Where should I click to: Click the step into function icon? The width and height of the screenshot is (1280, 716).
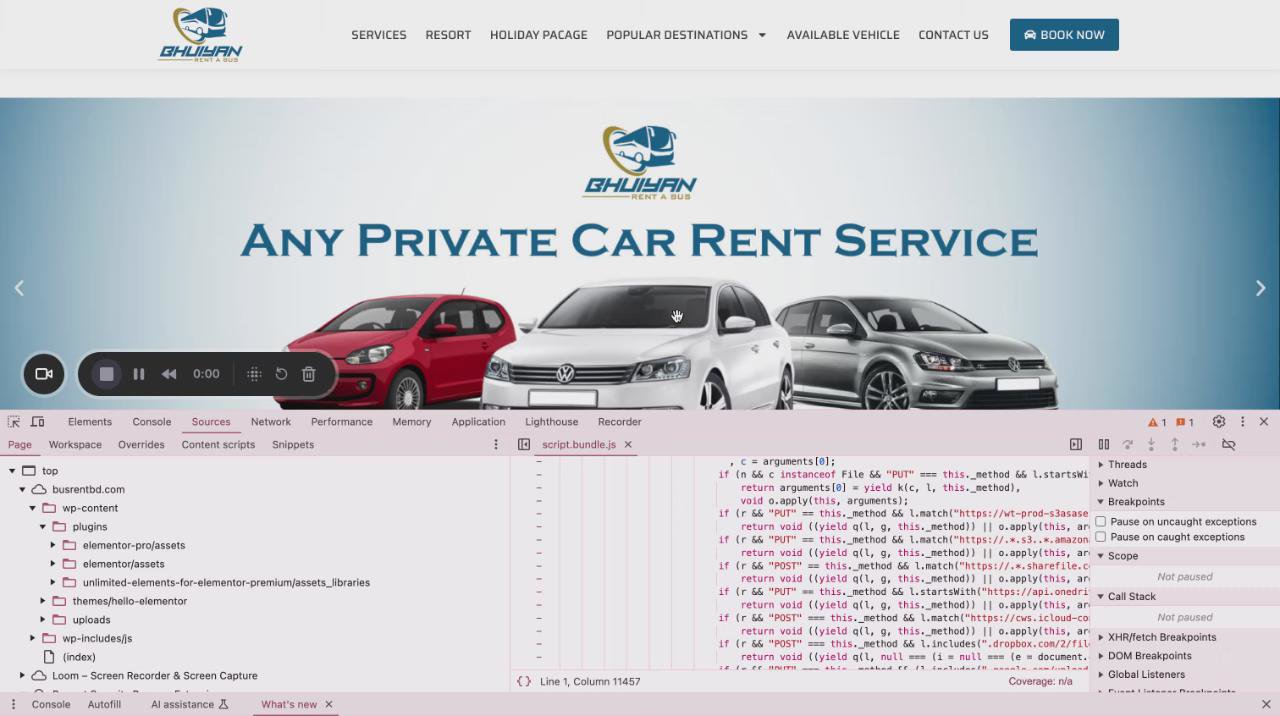coord(1151,445)
